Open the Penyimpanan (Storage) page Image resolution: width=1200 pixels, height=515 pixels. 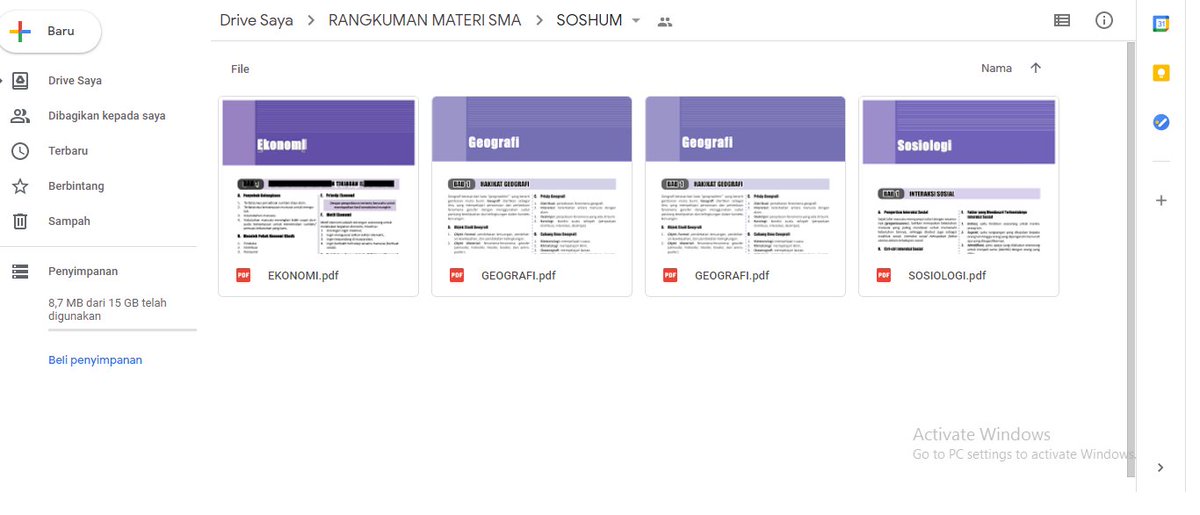tap(83, 271)
